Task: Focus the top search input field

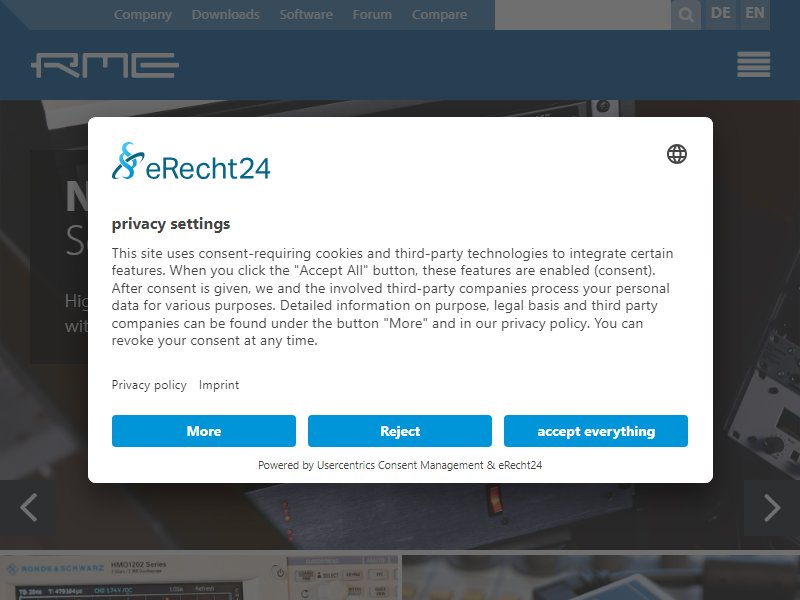Action: pos(583,15)
